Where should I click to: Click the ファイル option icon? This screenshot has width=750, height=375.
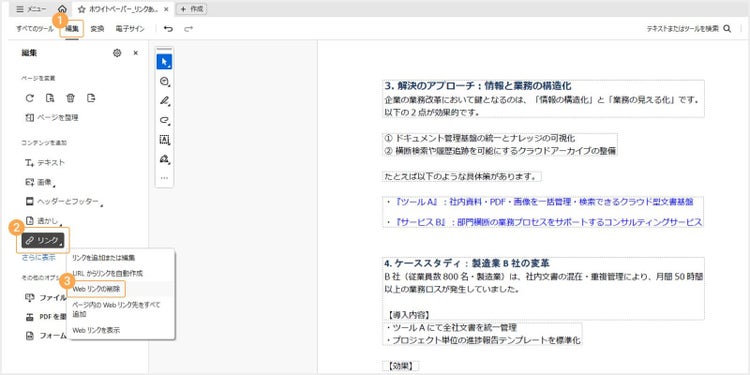30,298
